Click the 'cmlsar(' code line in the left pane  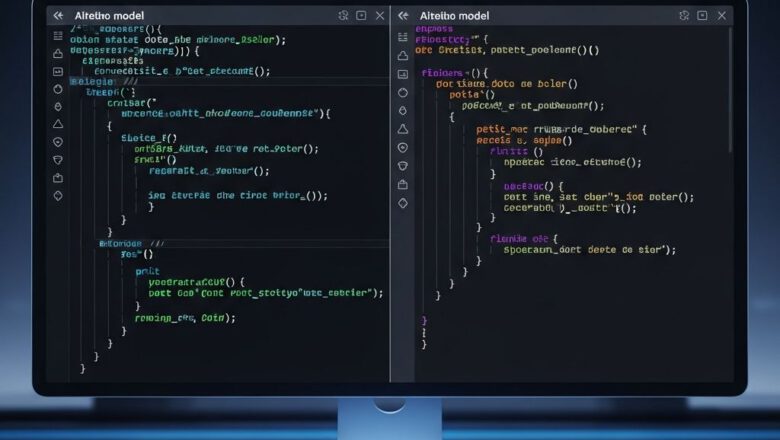pyautogui.click(x=132, y=103)
